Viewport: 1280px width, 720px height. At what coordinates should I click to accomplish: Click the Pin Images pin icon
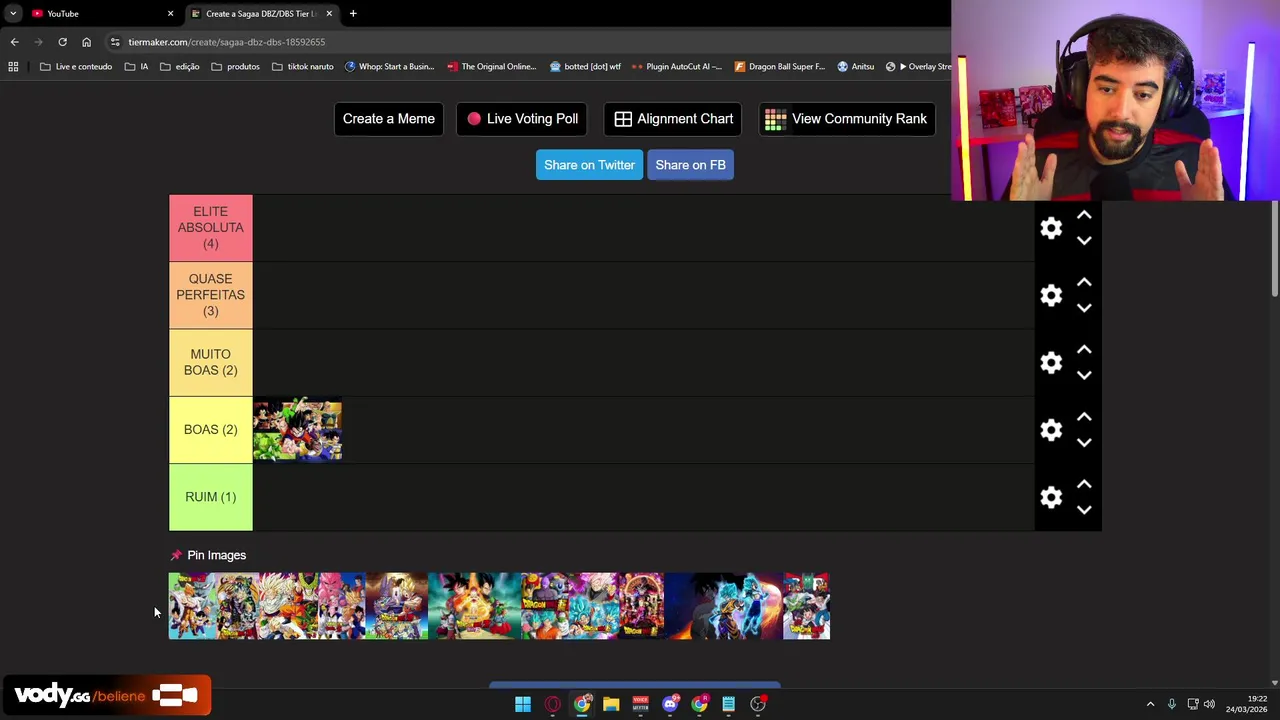tap(176, 555)
